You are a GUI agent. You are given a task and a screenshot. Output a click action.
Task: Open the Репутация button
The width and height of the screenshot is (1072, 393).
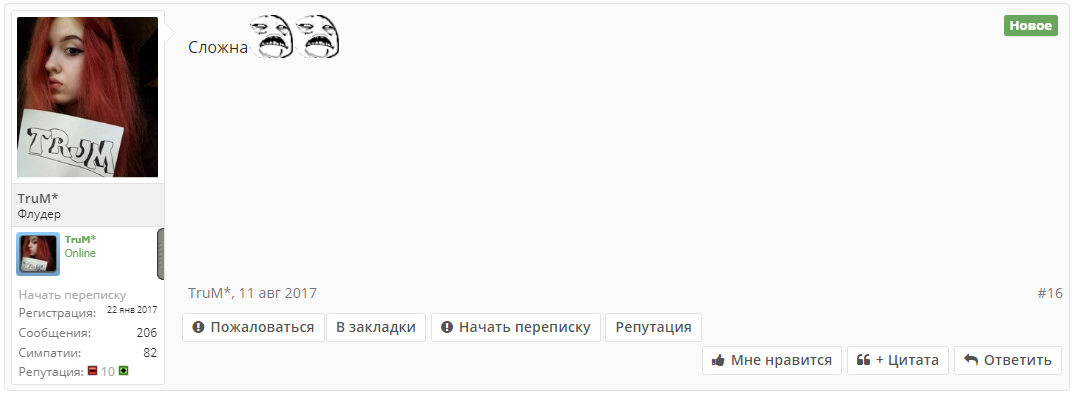(x=654, y=327)
